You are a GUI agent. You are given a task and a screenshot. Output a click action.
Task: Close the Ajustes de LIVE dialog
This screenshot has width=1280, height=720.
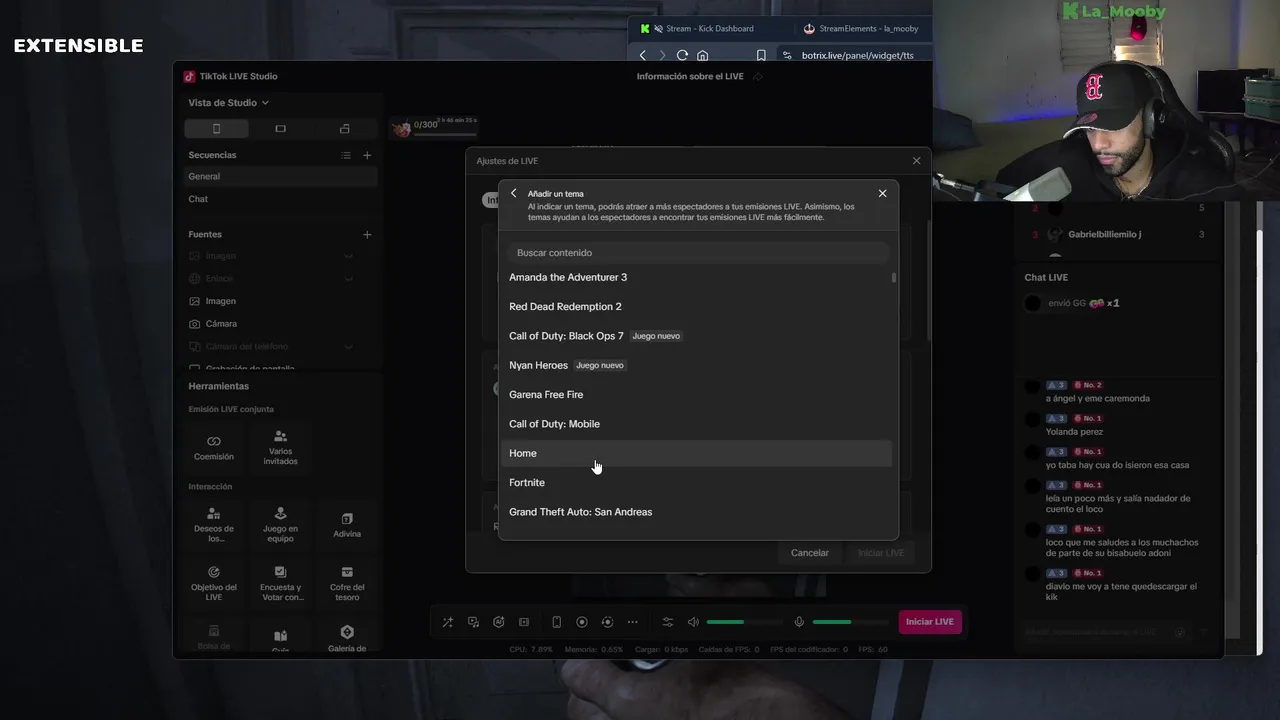click(x=916, y=161)
